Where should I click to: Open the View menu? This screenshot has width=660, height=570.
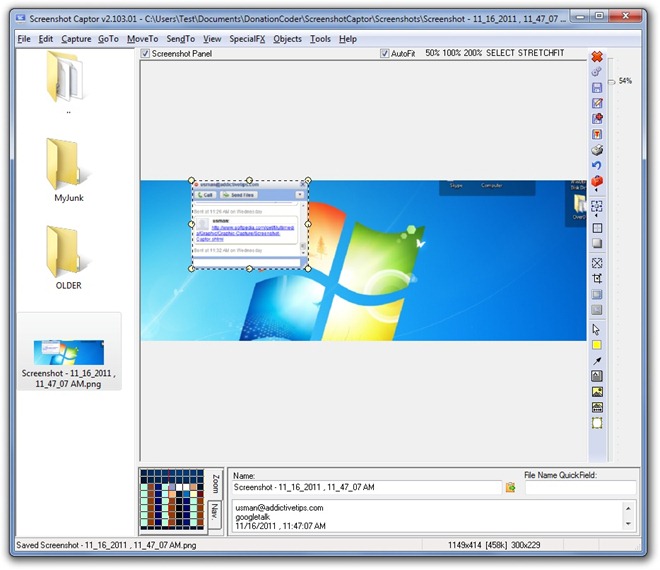click(212, 39)
